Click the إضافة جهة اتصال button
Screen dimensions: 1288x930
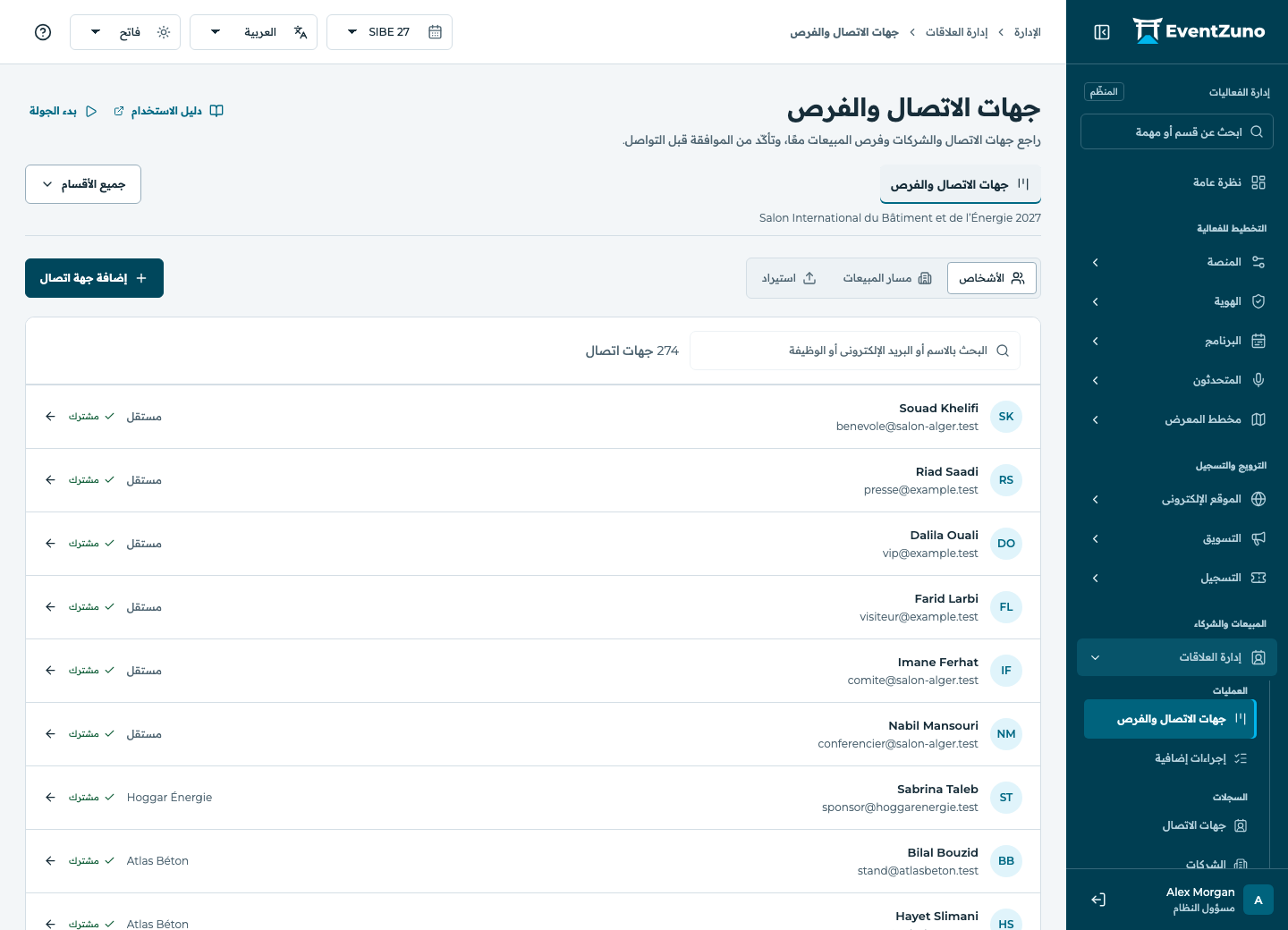[94, 278]
